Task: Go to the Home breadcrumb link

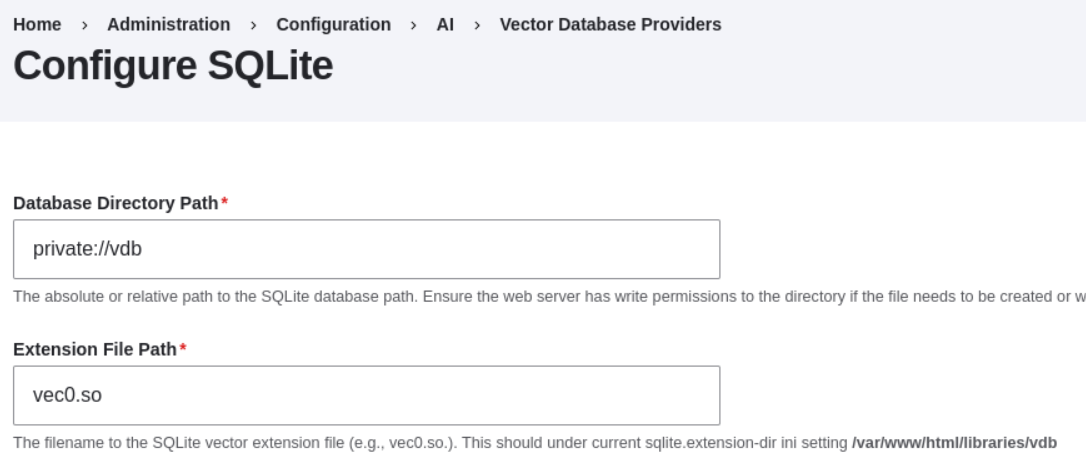Action: pyautogui.click(x=37, y=24)
